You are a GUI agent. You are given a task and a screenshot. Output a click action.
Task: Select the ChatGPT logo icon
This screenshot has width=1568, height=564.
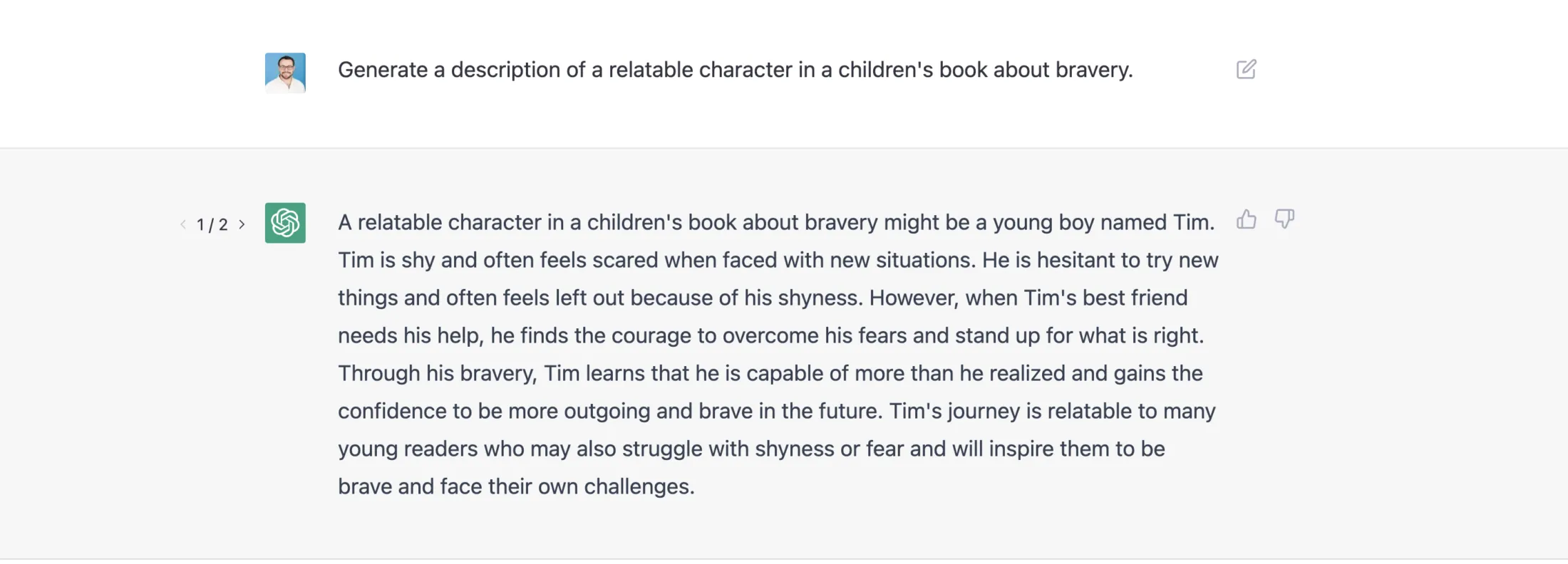tap(285, 223)
